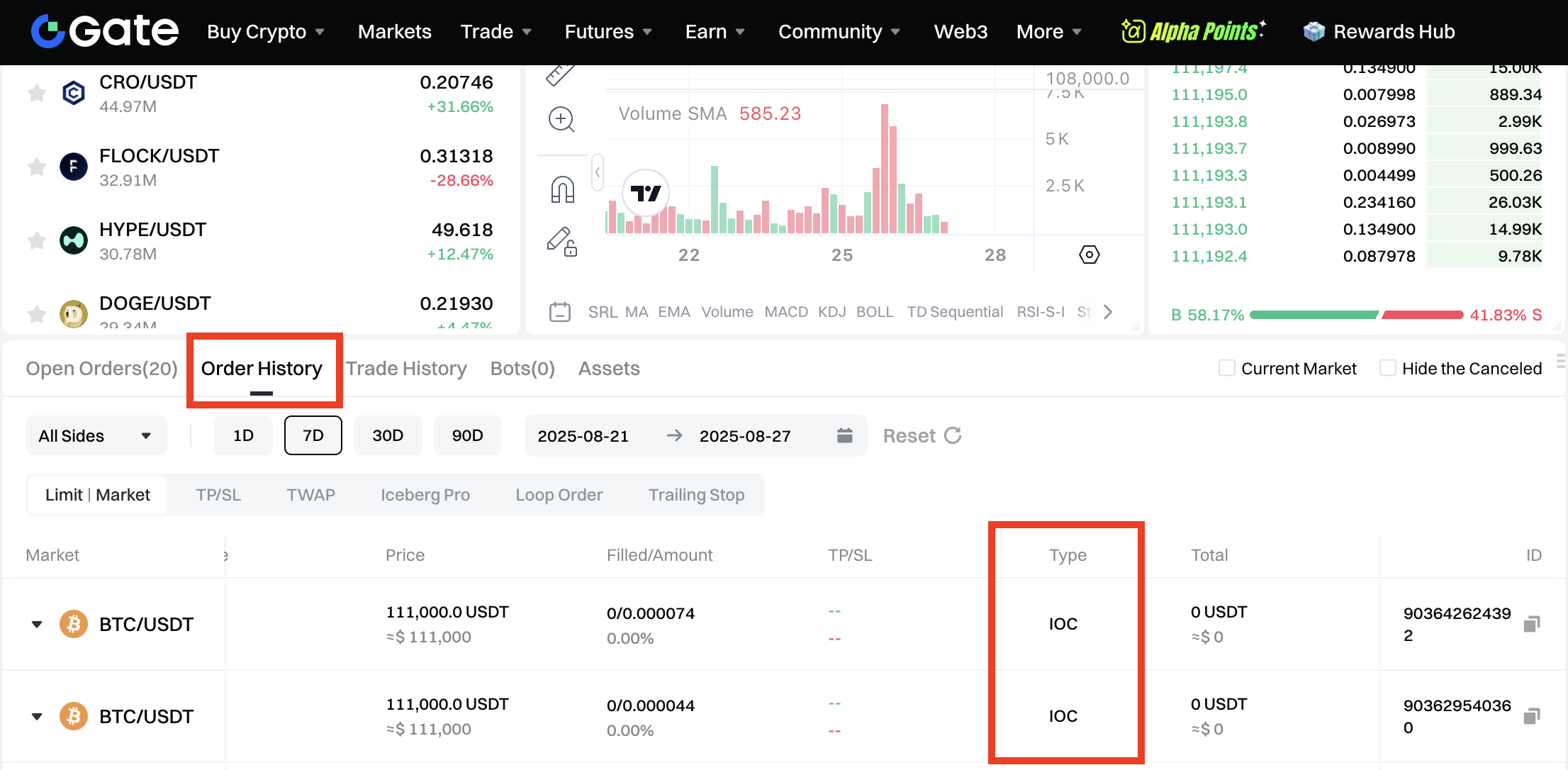This screenshot has height=770, width=1568.
Task: Click the start date 2025-08-21 field
Action: point(583,436)
